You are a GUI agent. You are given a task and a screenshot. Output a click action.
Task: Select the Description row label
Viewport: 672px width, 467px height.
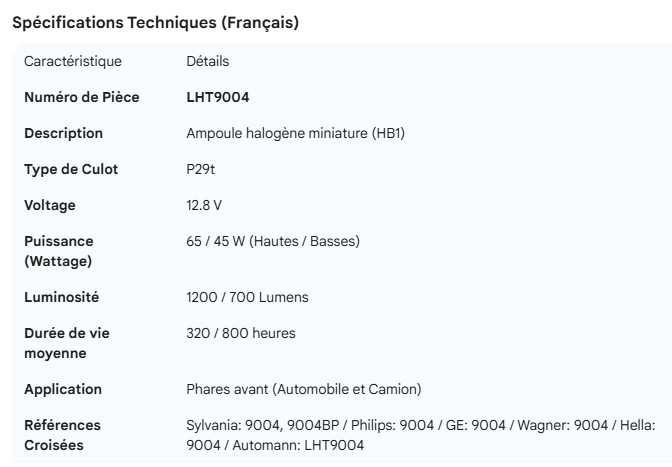[63, 133]
